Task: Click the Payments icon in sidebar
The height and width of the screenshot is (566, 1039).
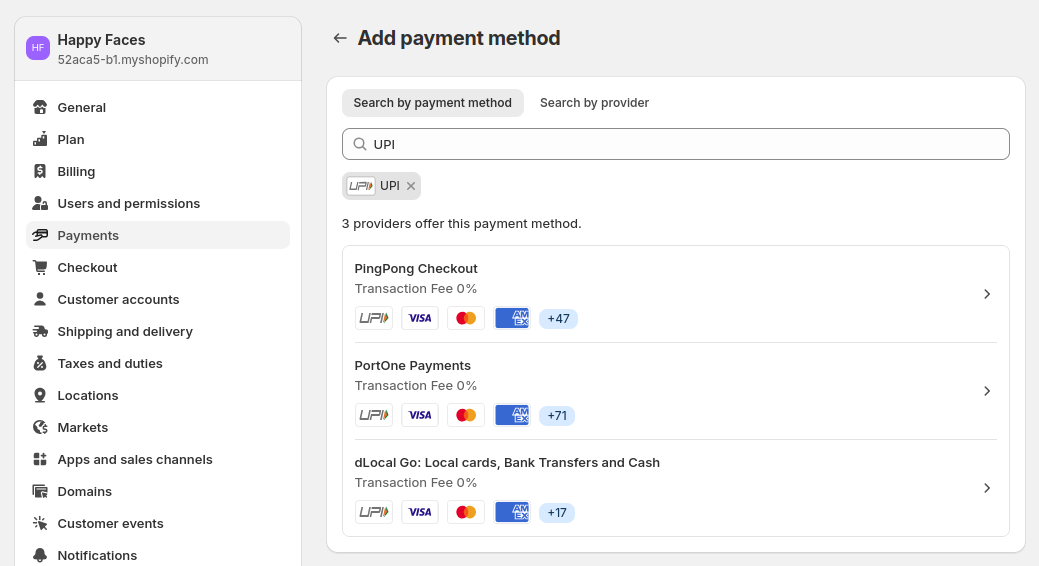Action: click(x=40, y=235)
